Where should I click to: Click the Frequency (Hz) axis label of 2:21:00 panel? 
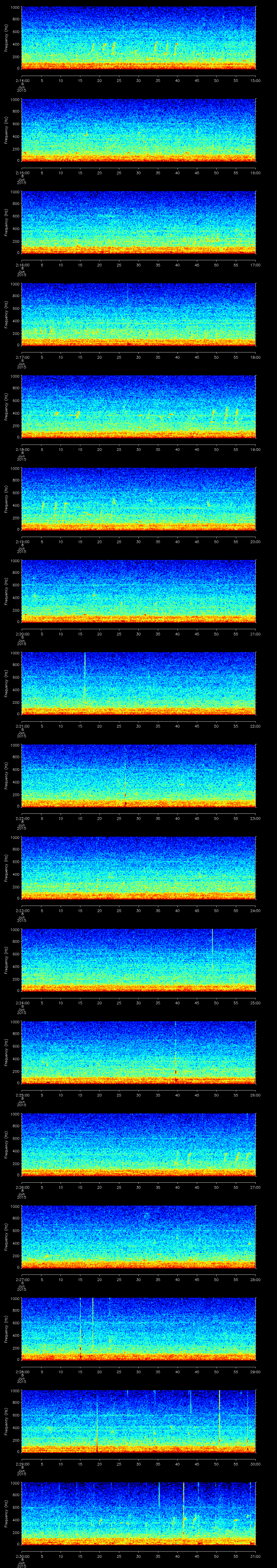(x=6, y=683)
